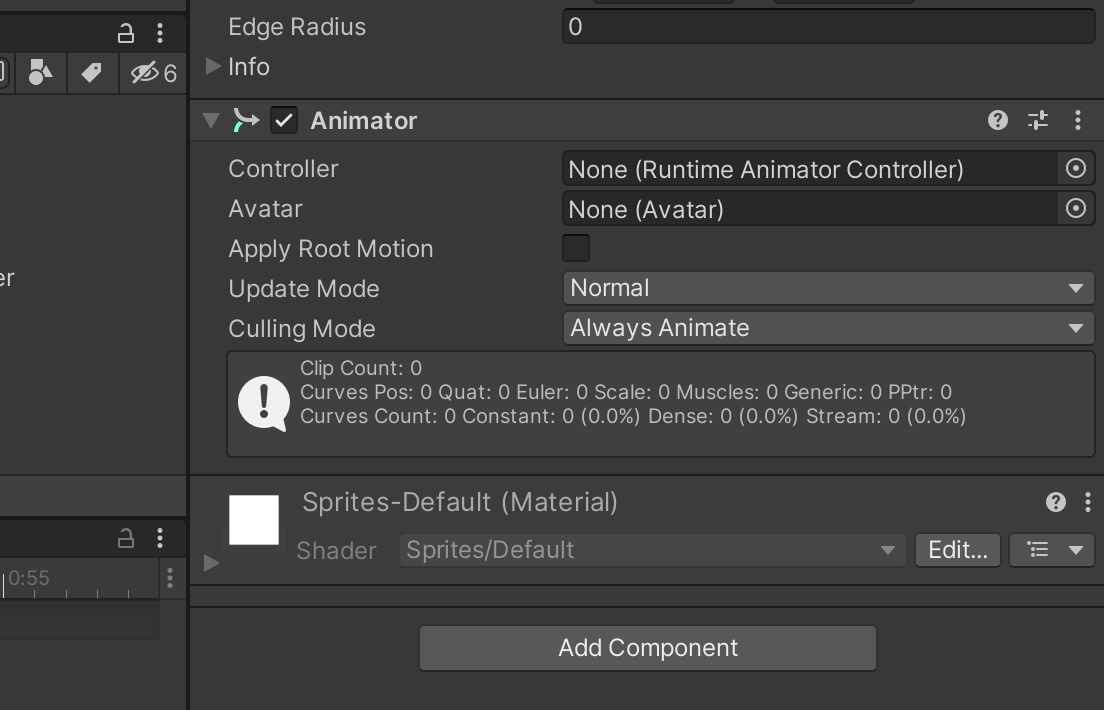Open Sprites-Default material help icon
This screenshot has width=1104, height=710.
point(1055,502)
